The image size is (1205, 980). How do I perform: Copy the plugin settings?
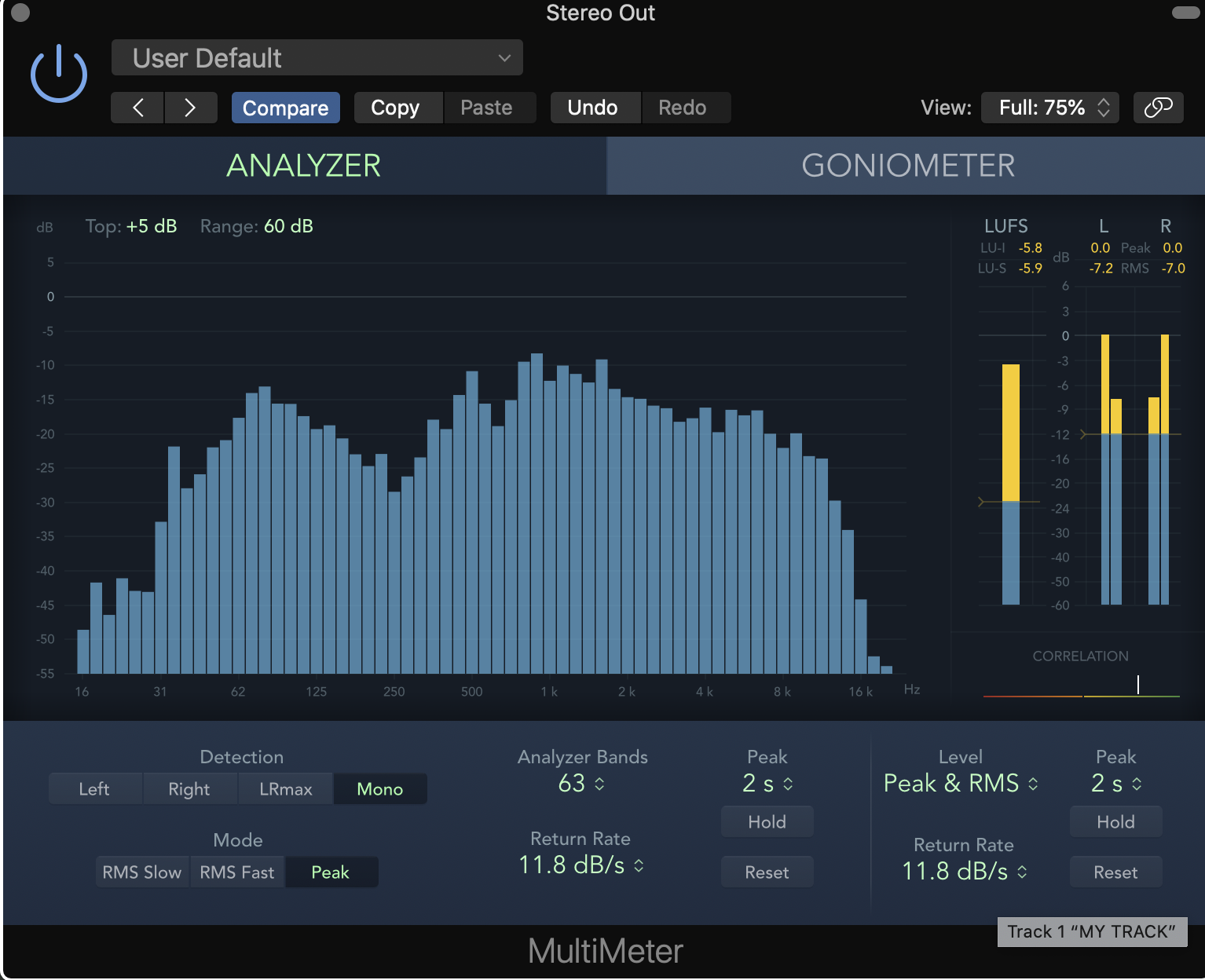pos(397,108)
